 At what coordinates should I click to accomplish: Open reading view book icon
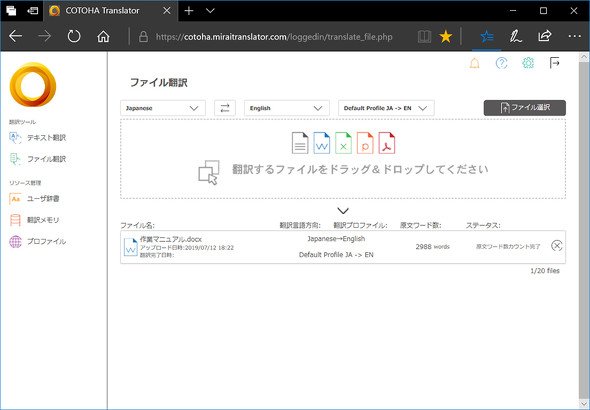coord(424,36)
